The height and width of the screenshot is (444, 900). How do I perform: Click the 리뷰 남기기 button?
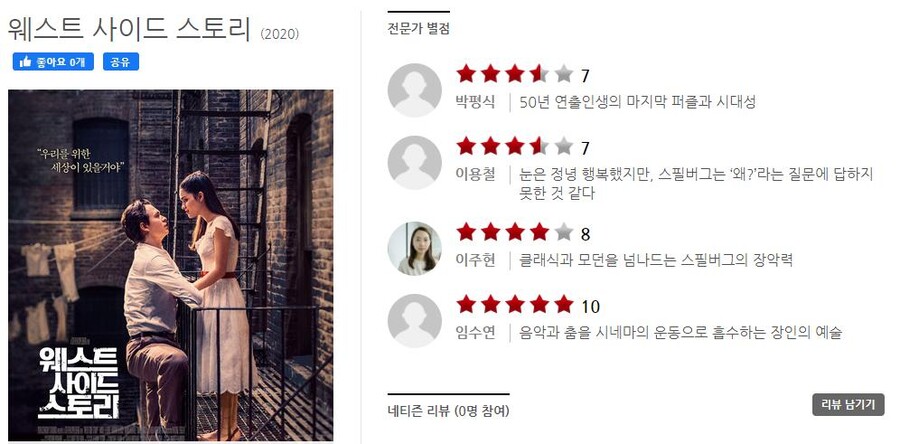pos(848,404)
